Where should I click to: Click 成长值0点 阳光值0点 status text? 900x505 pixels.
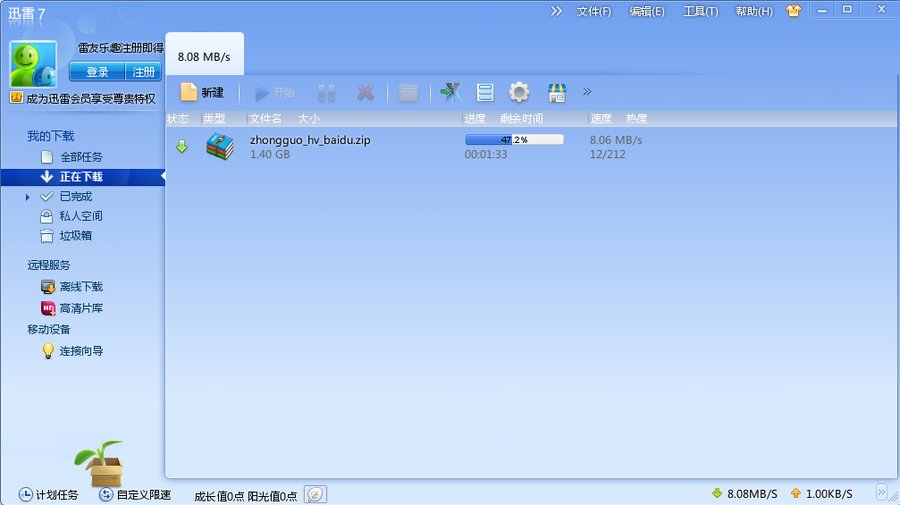(x=246, y=496)
